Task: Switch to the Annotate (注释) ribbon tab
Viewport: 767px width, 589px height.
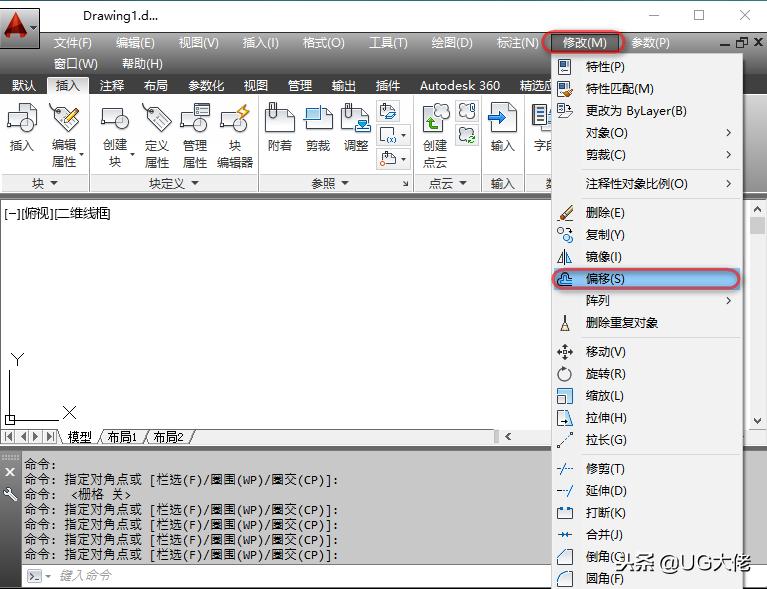Action: coord(112,86)
